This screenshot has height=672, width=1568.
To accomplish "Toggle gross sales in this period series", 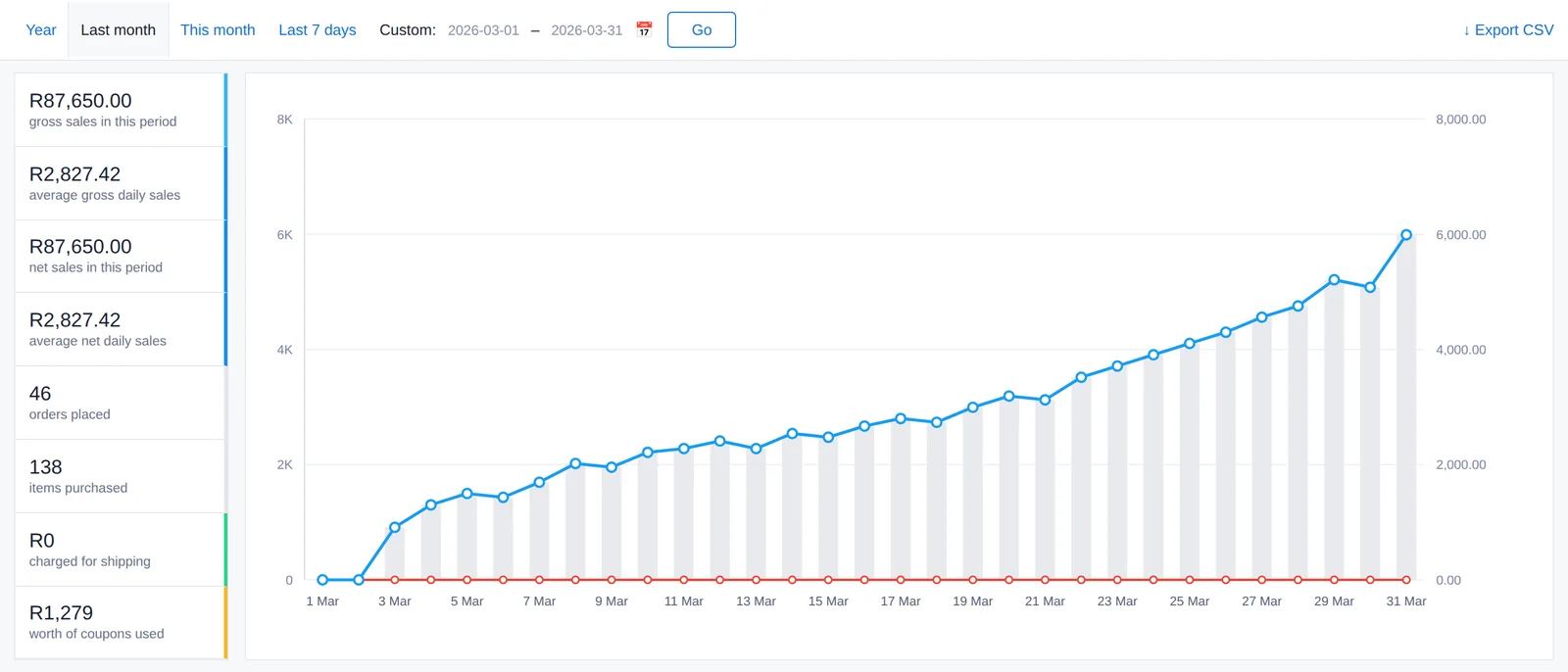I will [x=121, y=110].
